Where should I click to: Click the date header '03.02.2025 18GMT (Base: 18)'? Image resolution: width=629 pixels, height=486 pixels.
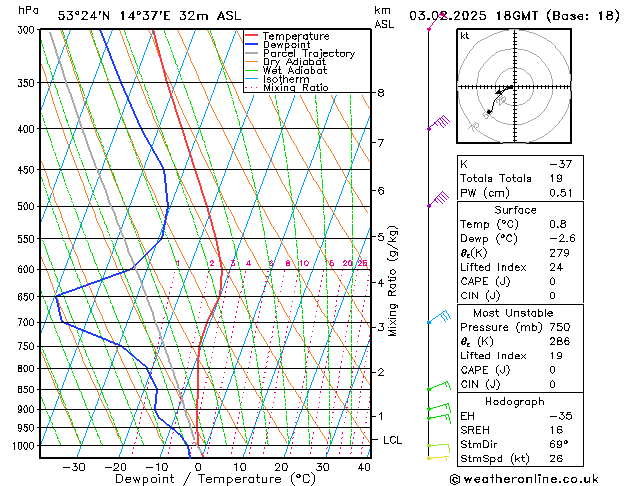tap(514, 16)
